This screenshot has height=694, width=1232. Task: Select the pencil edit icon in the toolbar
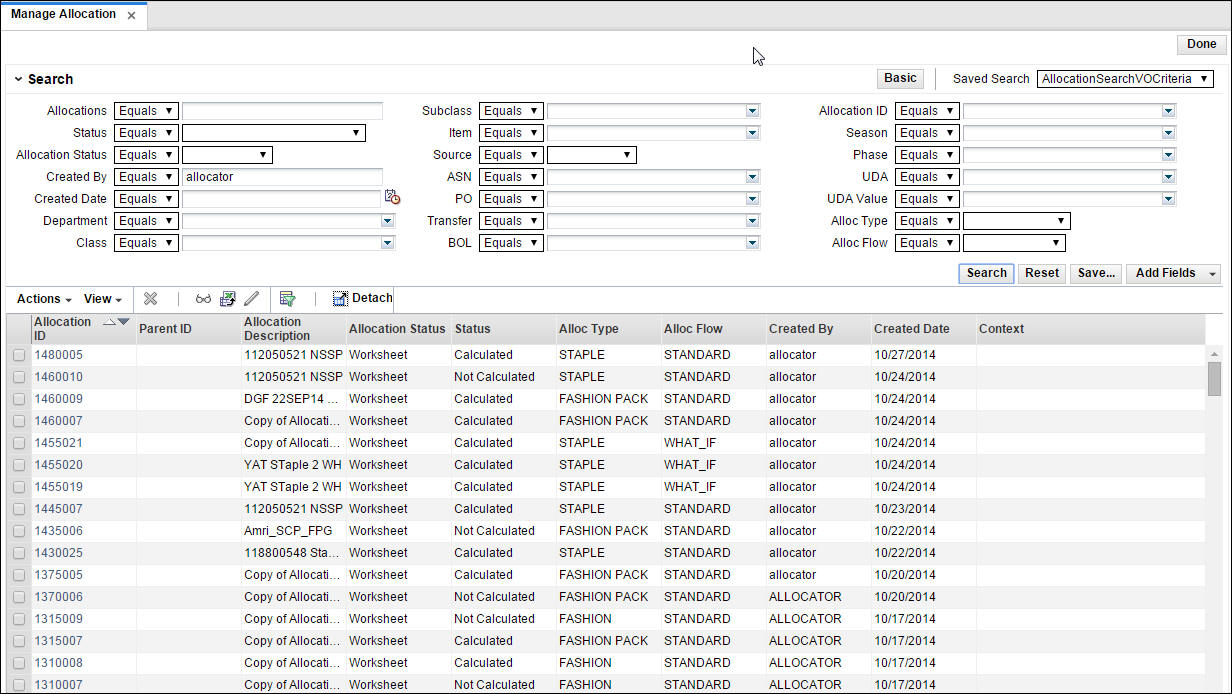[251, 298]
